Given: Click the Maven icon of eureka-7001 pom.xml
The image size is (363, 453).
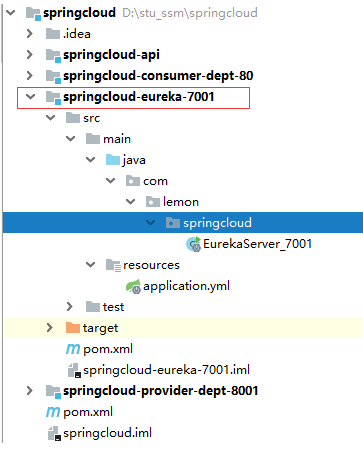Looking at the screenshot, I should coord(73,349).
